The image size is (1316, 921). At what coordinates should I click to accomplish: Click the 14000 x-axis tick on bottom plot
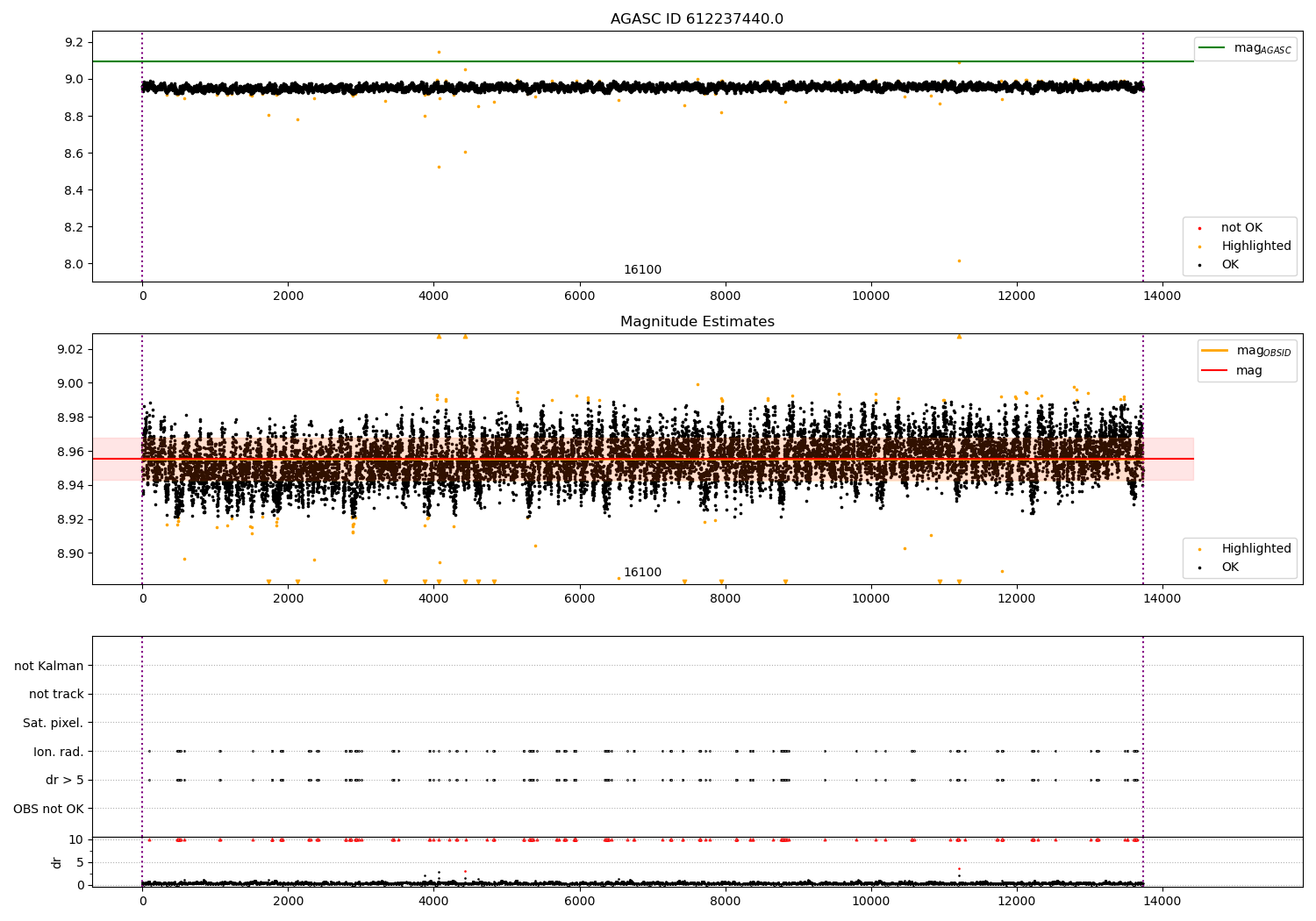click(x=1162, y=901)
